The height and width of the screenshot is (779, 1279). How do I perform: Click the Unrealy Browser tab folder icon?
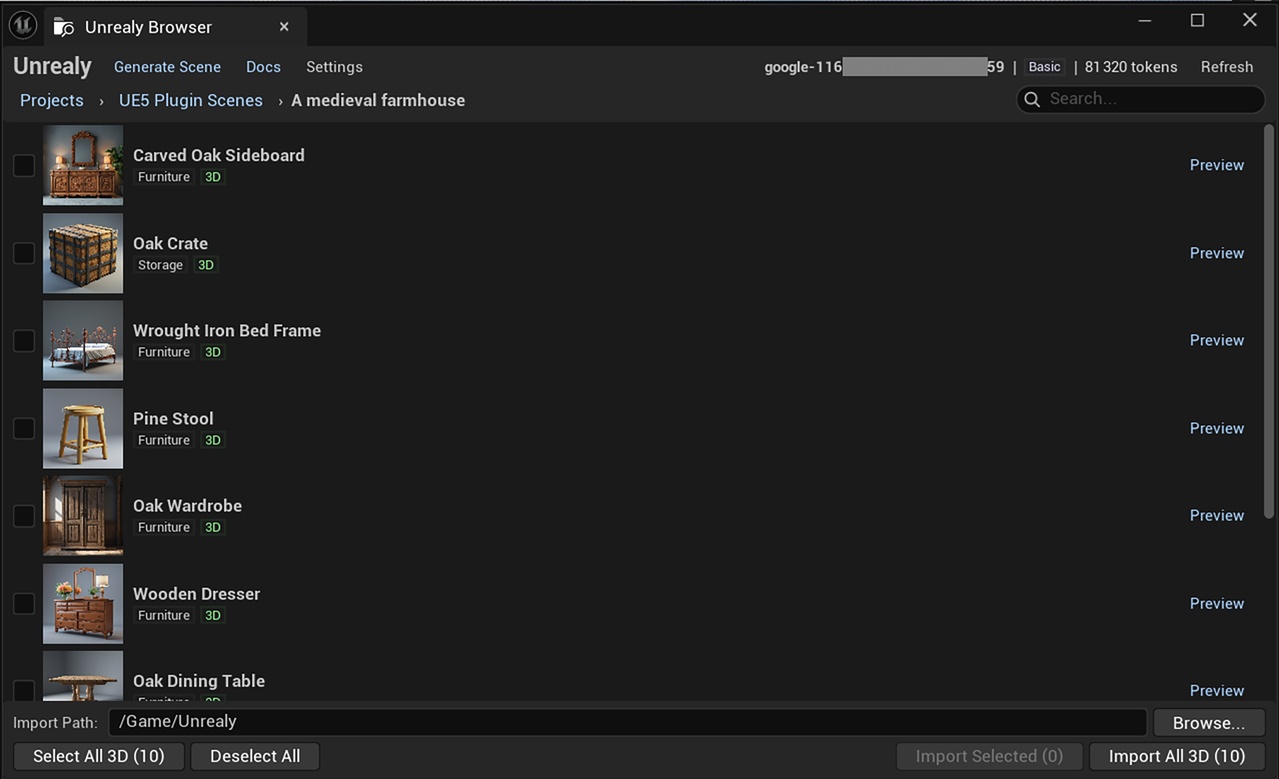coord(63,27)
